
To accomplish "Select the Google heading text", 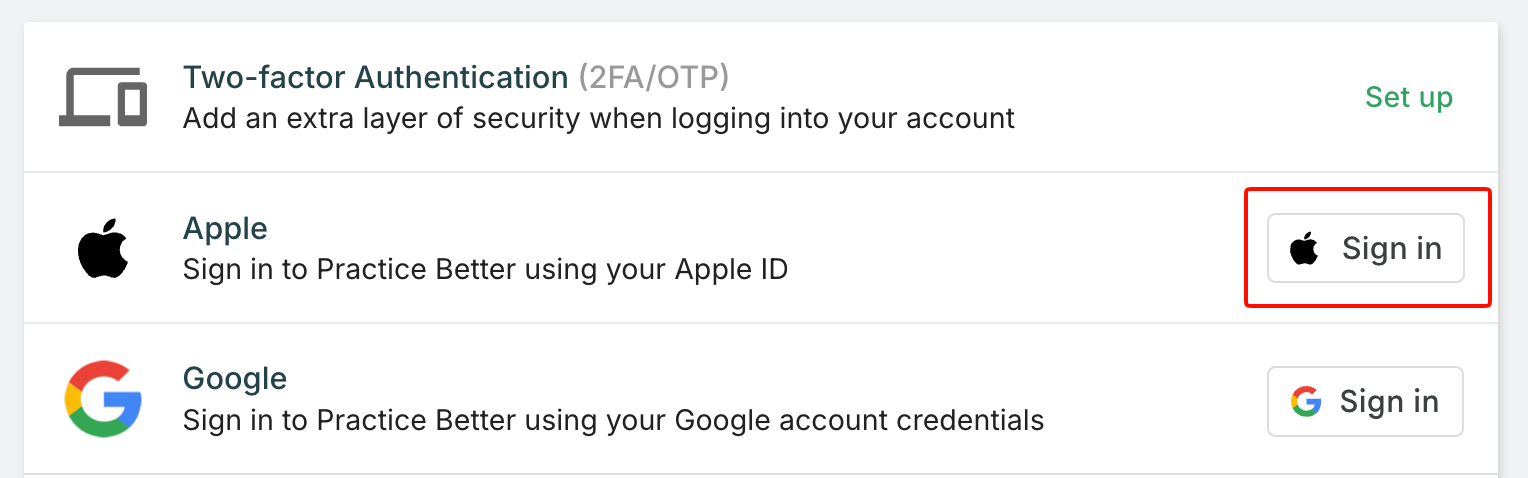I will 235,379.
